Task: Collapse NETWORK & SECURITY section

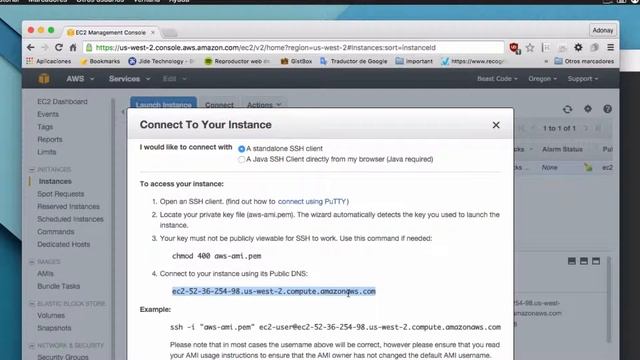Action: tap(32, 346)
